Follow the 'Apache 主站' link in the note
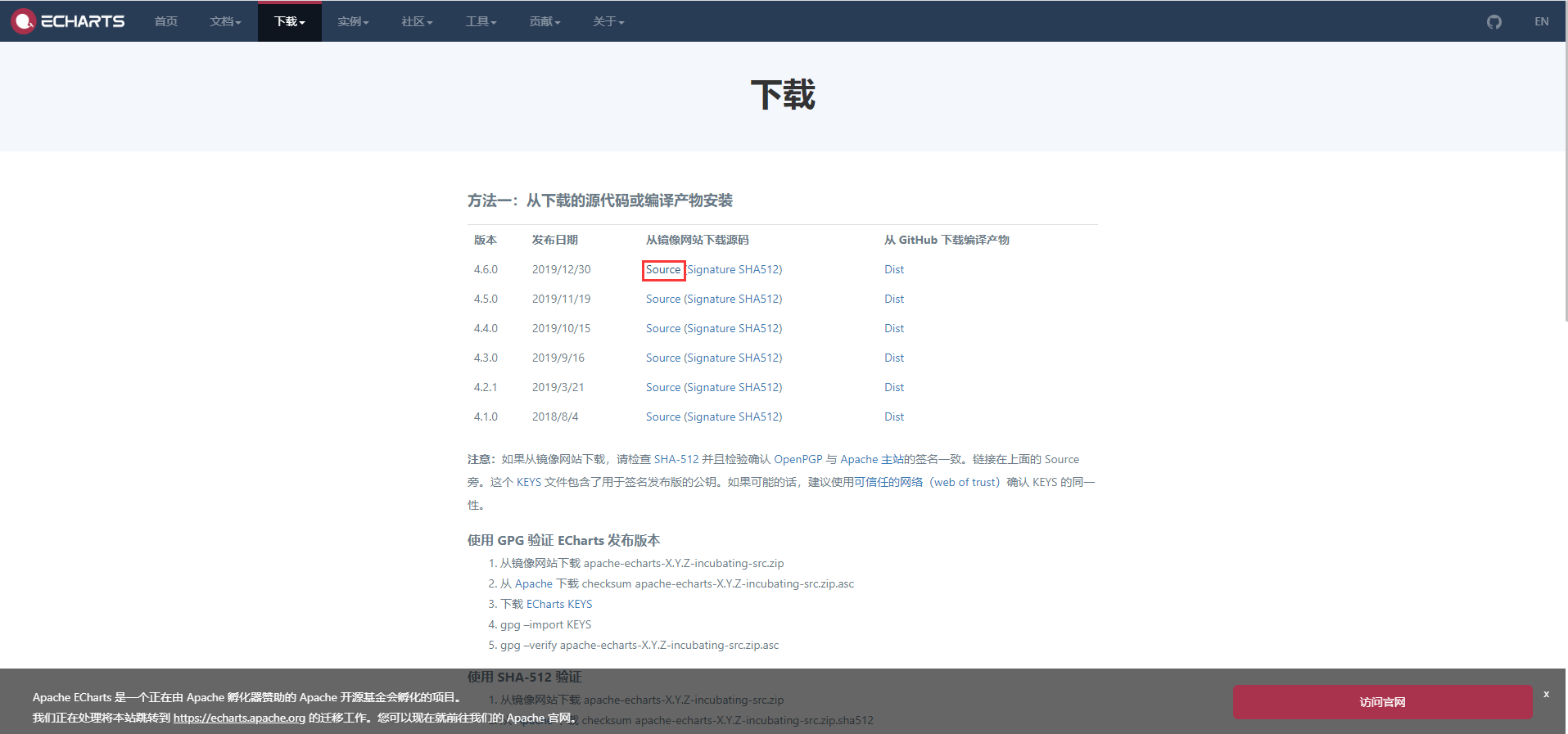The image size is (1568, 734). (x=871, y=459)
